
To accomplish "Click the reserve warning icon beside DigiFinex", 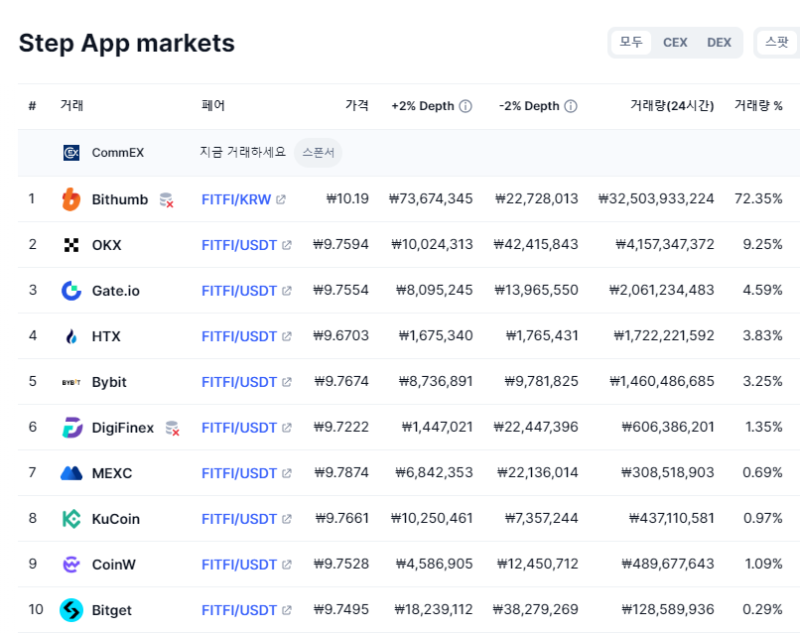I will tap(172, 428).
